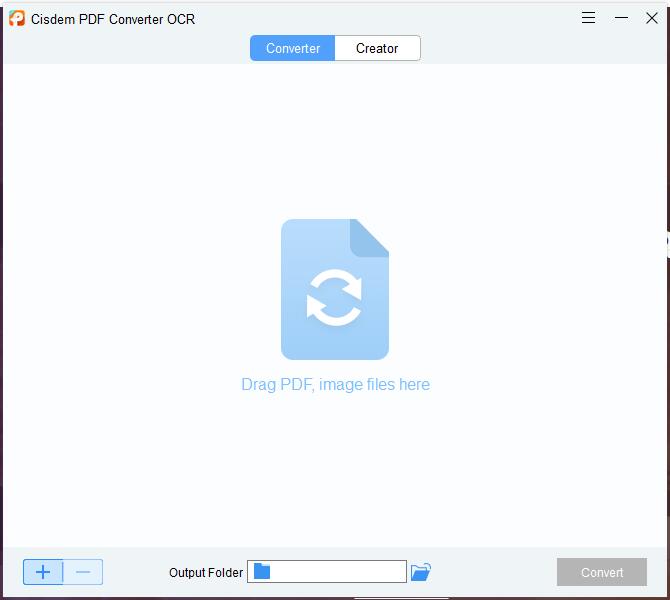Image resolution: width=670 pixels, height=600 pixels.
Task: Switch to the Converter tab
Action: click(293, 48)
